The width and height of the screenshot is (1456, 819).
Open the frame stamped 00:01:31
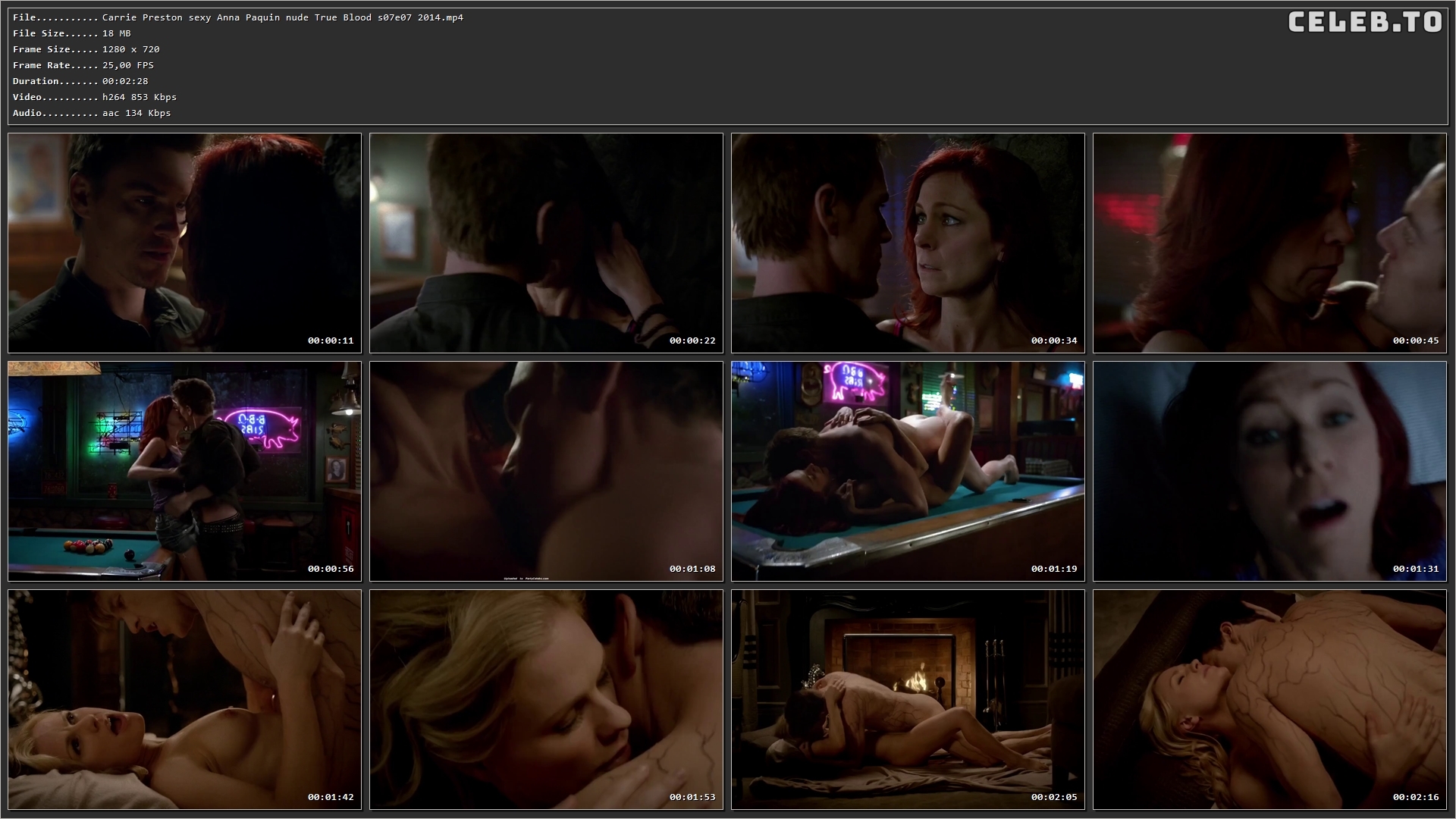1269,472
